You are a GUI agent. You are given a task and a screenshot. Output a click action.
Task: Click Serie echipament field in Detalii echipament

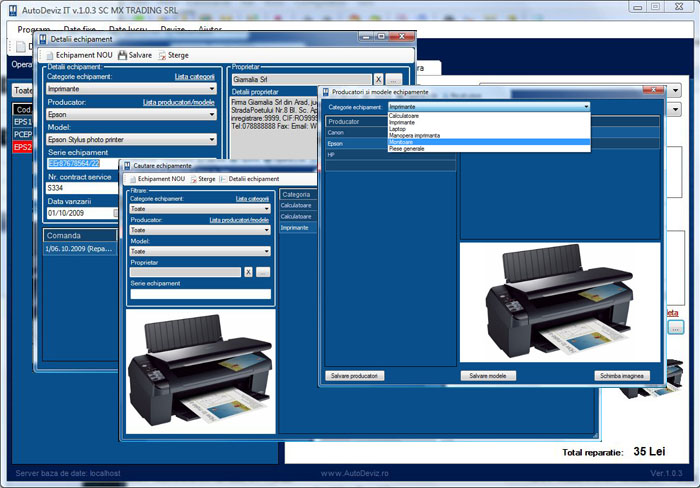pos(83,163)
